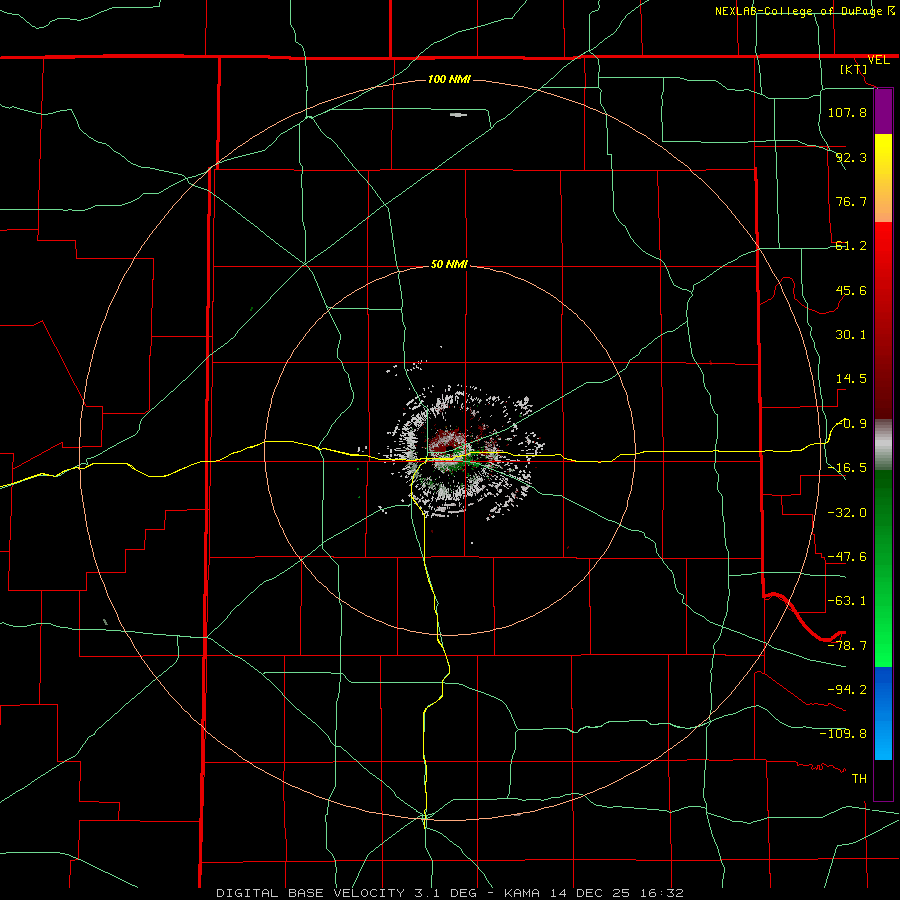Select the -47.6 scale value
The image size is (900, 900).
pos(847,557)
